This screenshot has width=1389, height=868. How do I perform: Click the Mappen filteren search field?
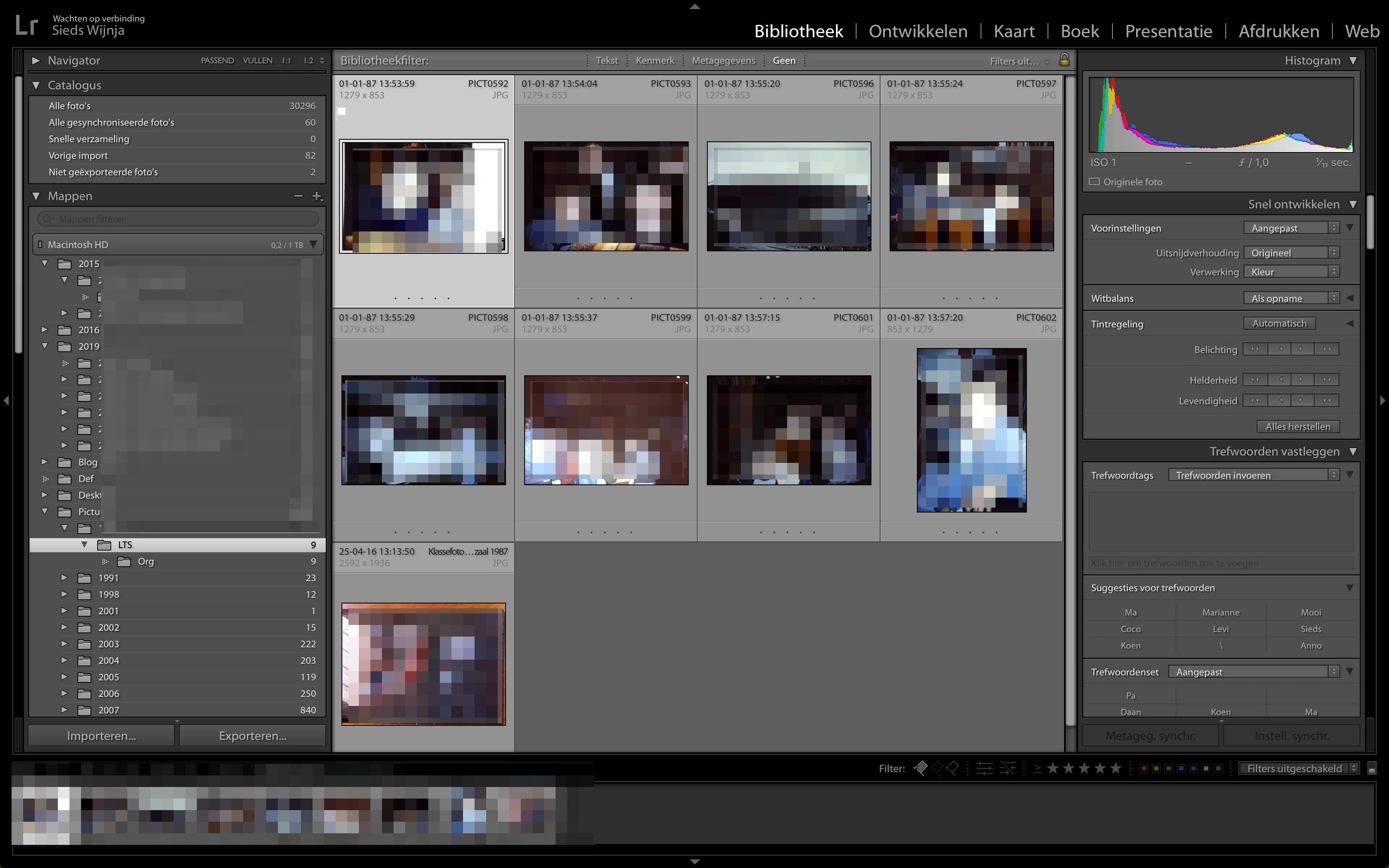[x=178, y=219]
